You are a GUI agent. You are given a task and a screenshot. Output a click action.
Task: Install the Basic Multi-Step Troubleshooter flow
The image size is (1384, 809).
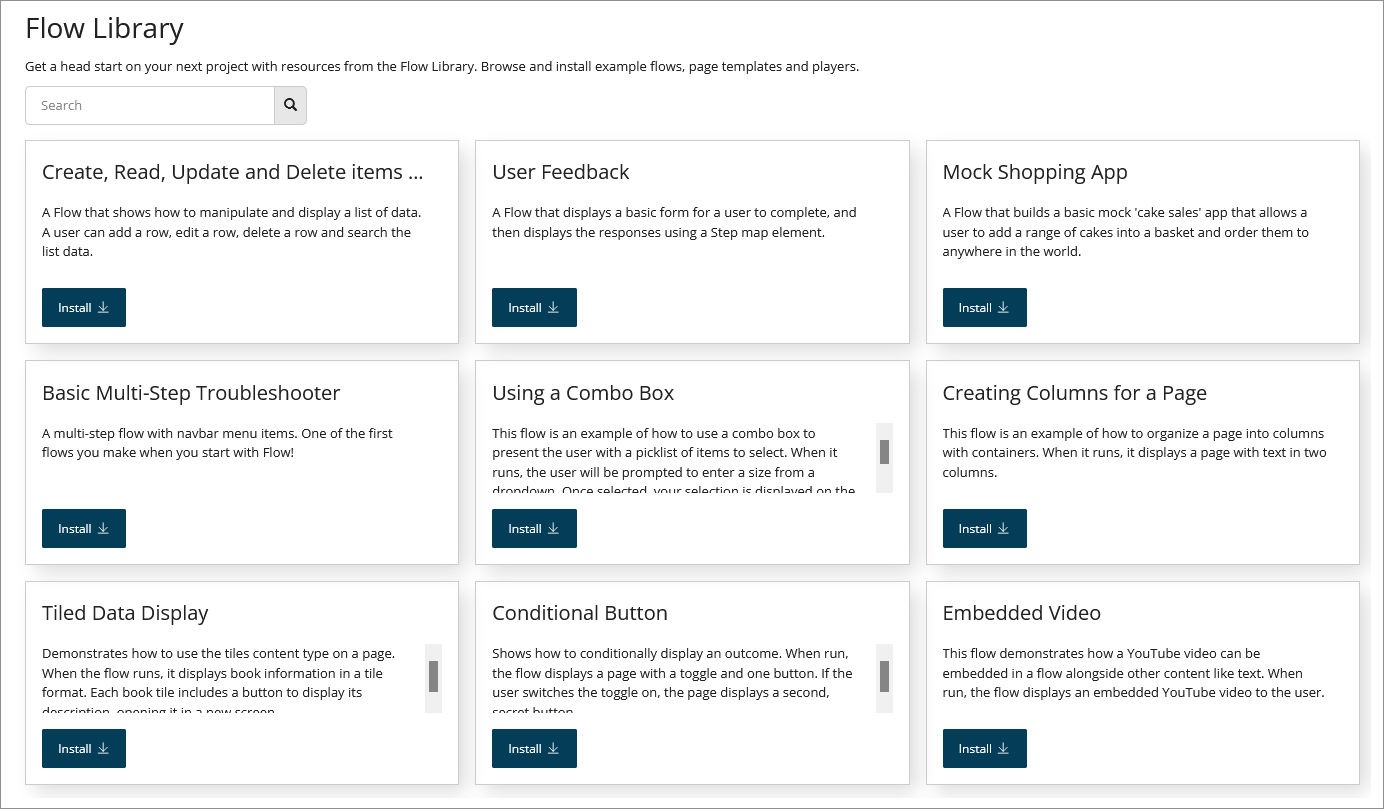coord(83,528)
